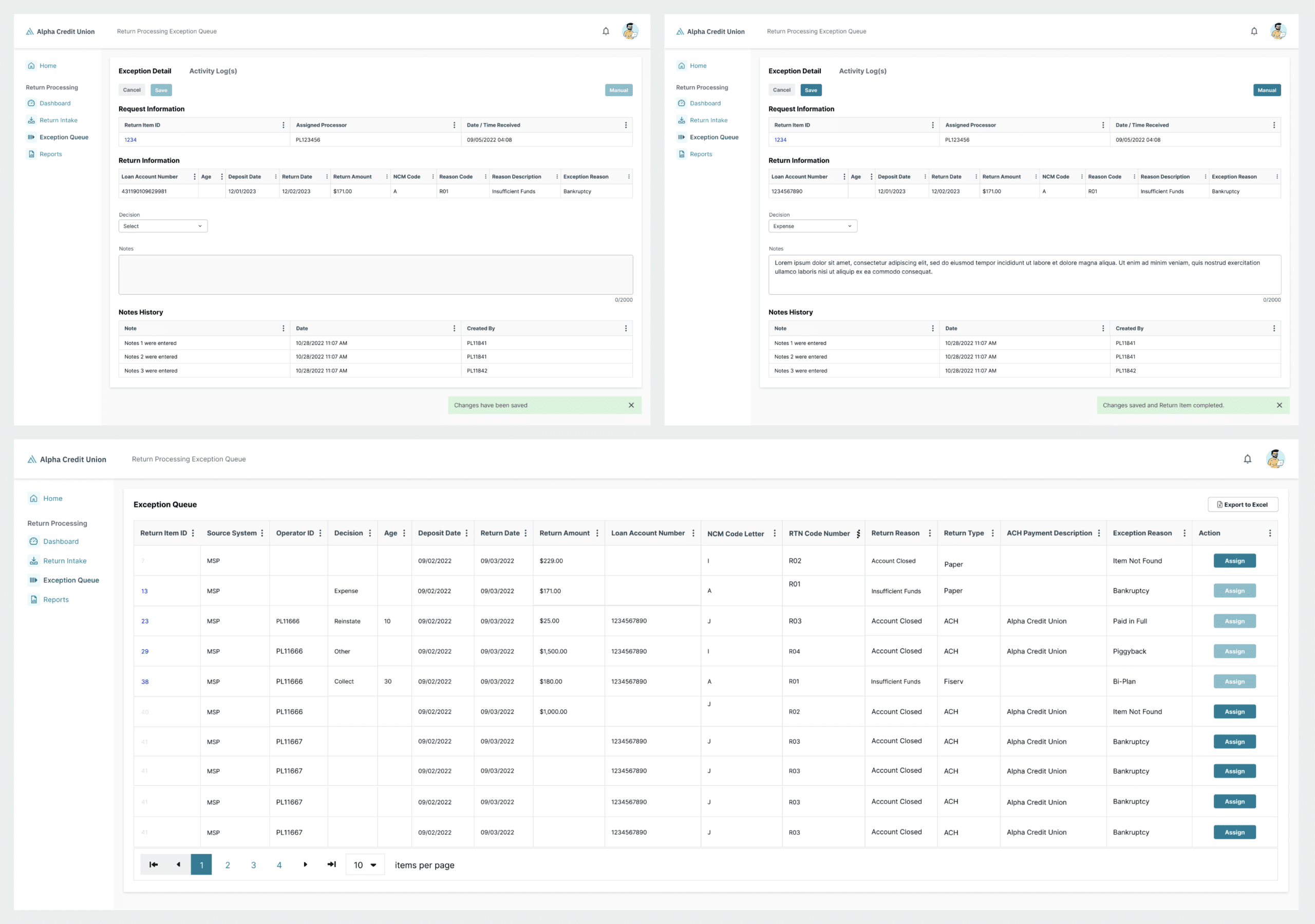Open Date / Time Received column menu in top-left screen
This screenshot has height=924, width=1315.
click(626, 125)
